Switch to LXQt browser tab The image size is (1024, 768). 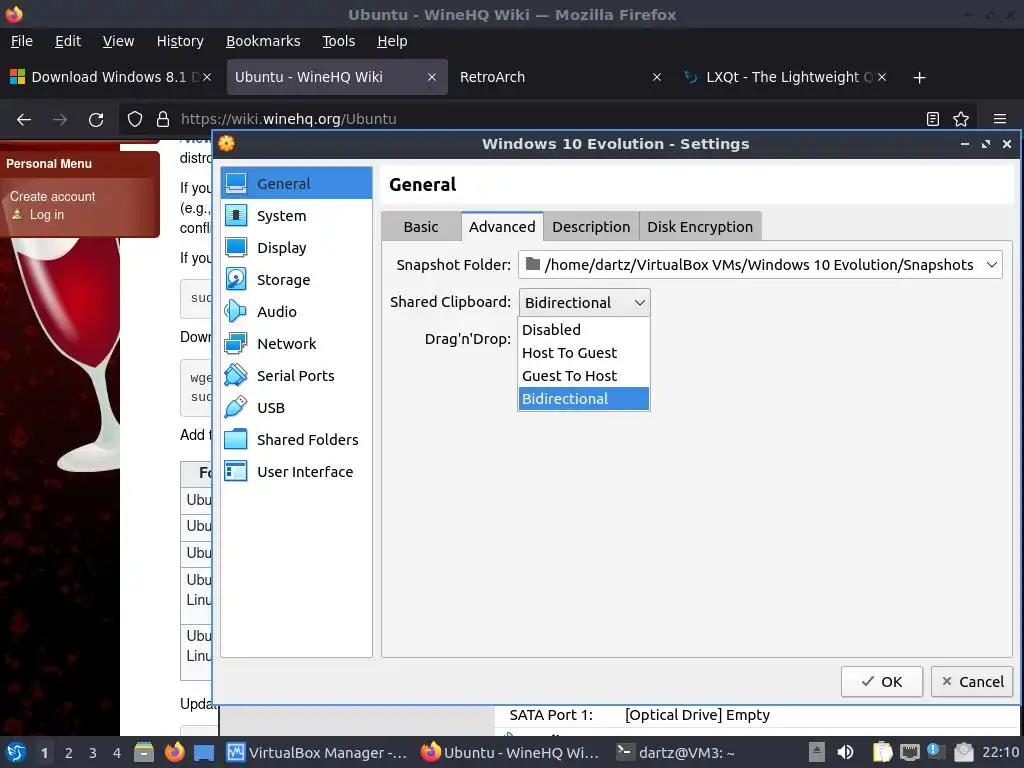(787, 77)
